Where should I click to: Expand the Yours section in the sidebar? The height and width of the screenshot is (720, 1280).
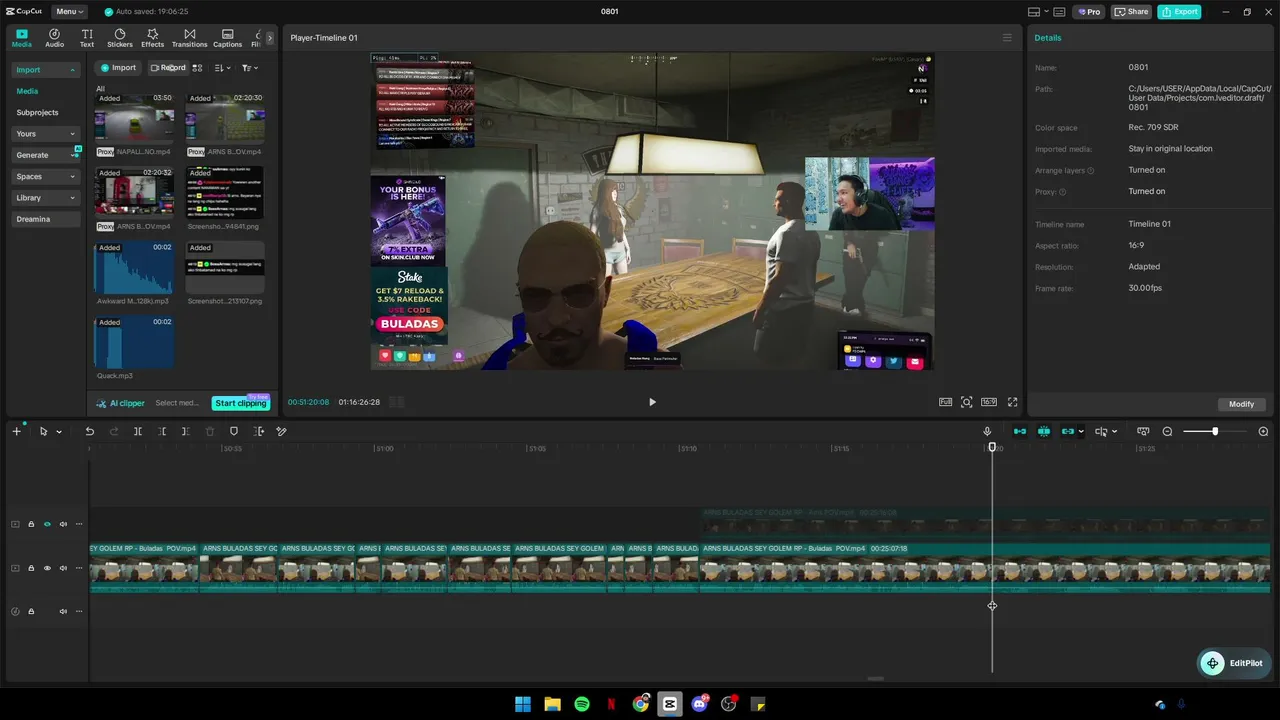coord(72,134)
